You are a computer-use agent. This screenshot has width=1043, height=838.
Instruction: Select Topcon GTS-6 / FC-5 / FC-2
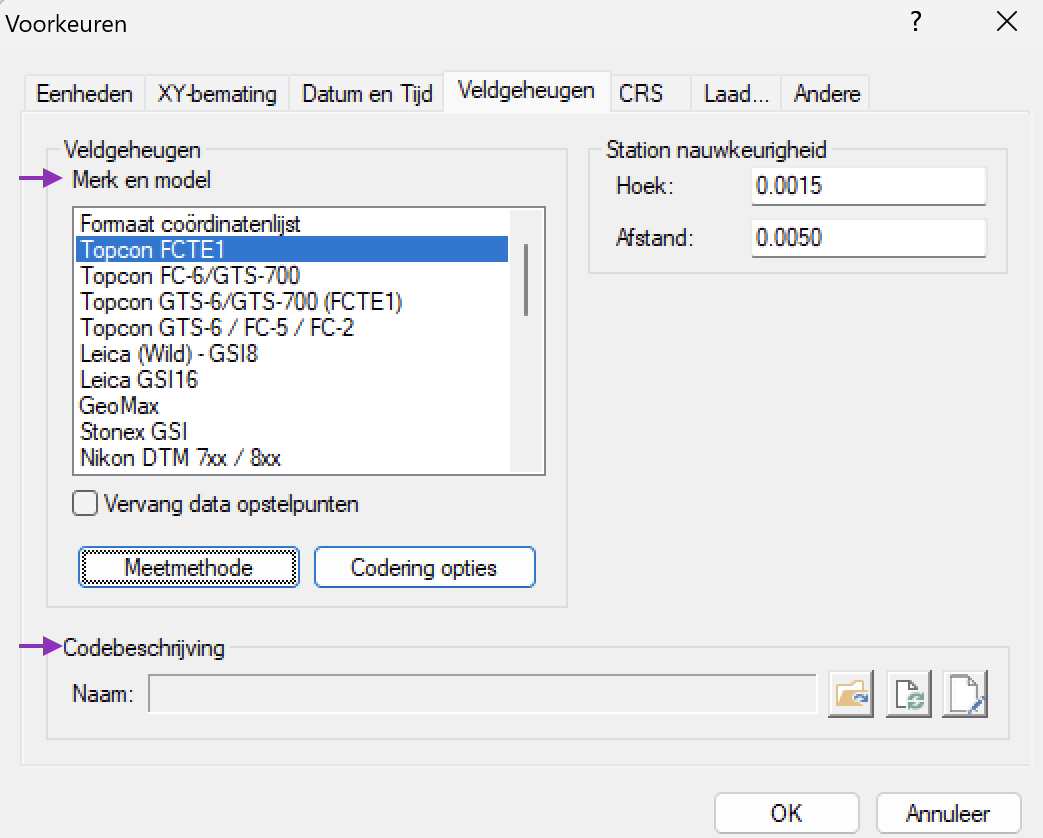(293, 327)
